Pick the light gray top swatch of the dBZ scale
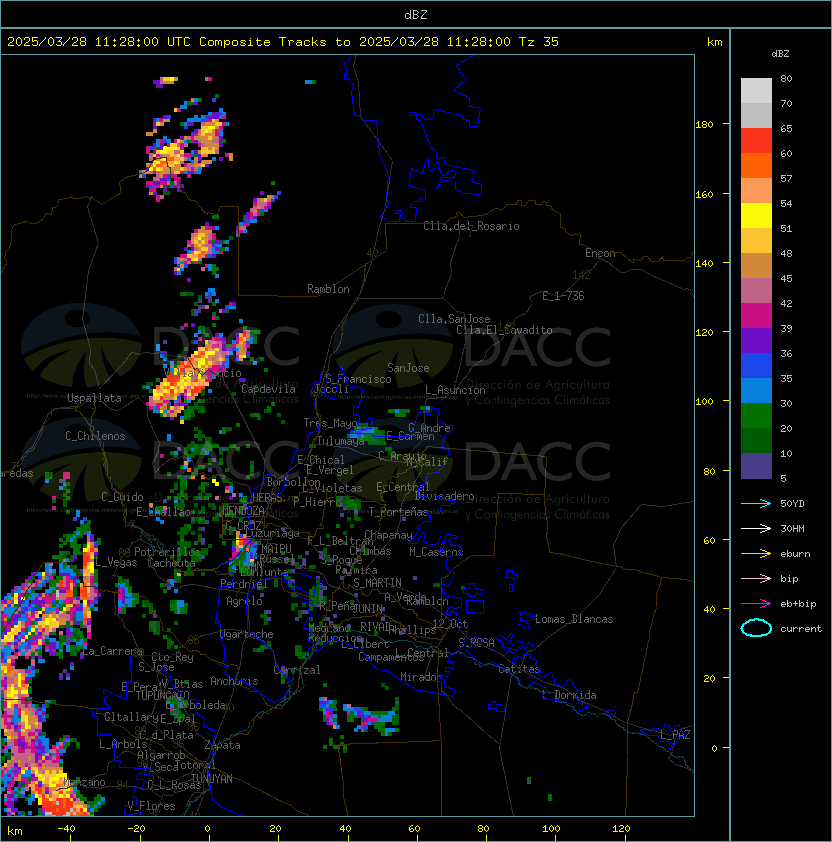Screen dimensions: 832x842 756,90
